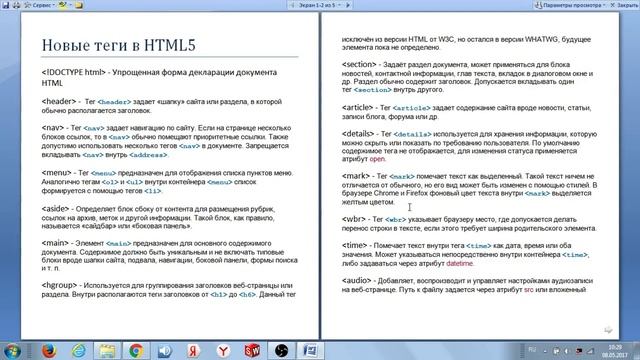
Task: Click the <article> bold tag heading
Action: [358, 107]
